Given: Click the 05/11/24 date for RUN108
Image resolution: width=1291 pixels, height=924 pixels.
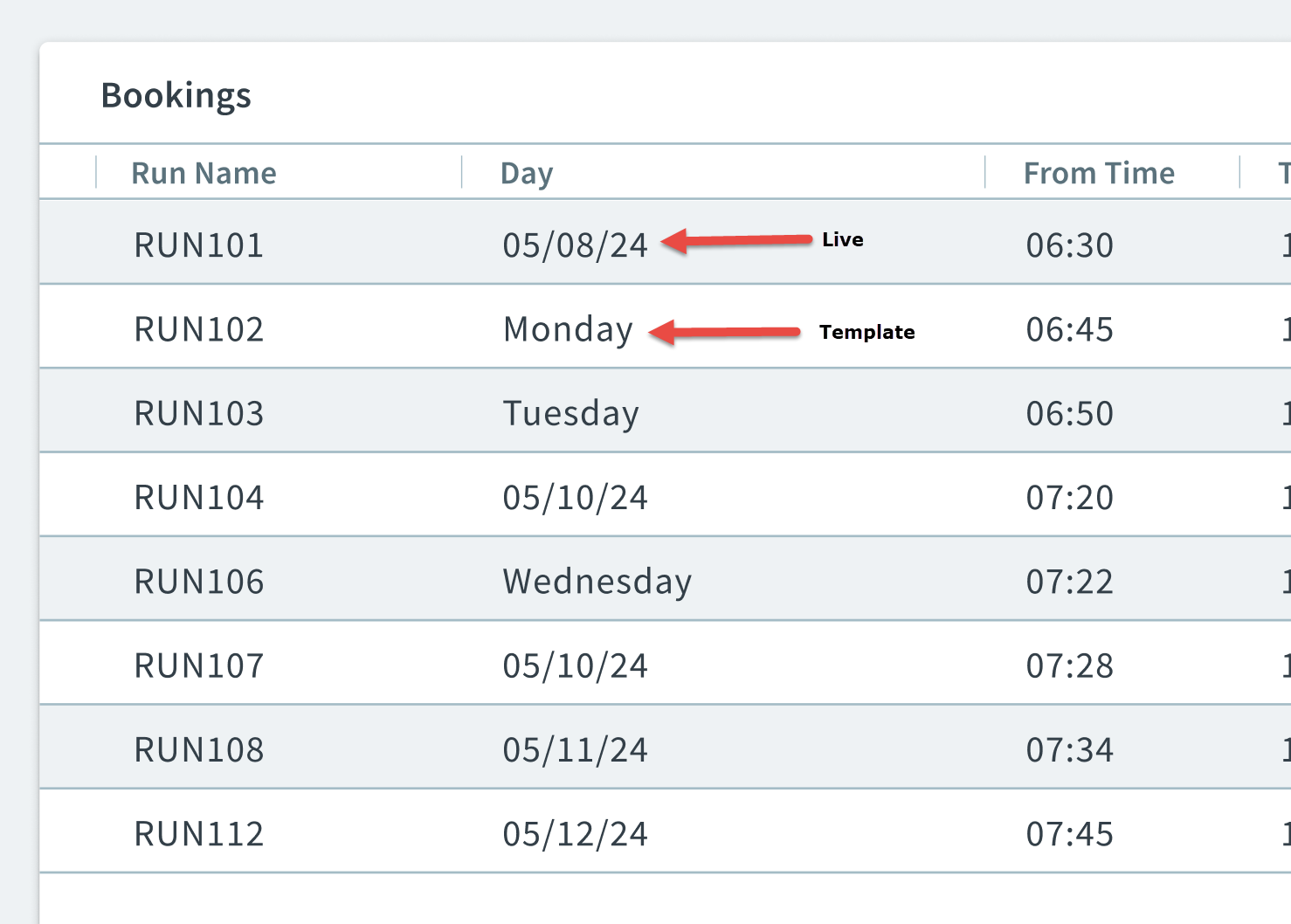Looking at the screenshot, I should point(574,748).
